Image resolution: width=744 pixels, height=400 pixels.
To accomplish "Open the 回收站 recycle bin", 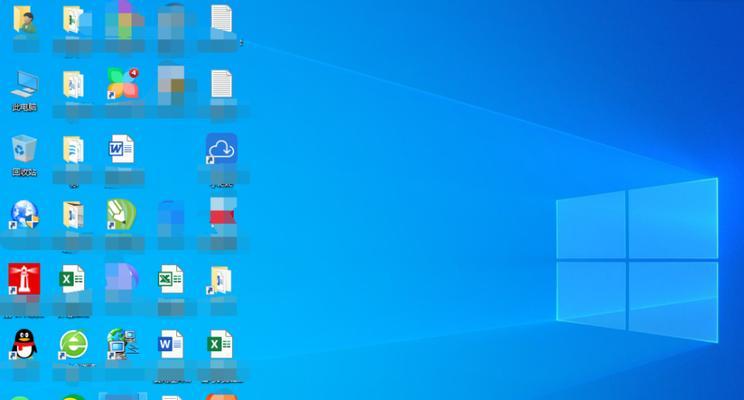I will [24, 149].
